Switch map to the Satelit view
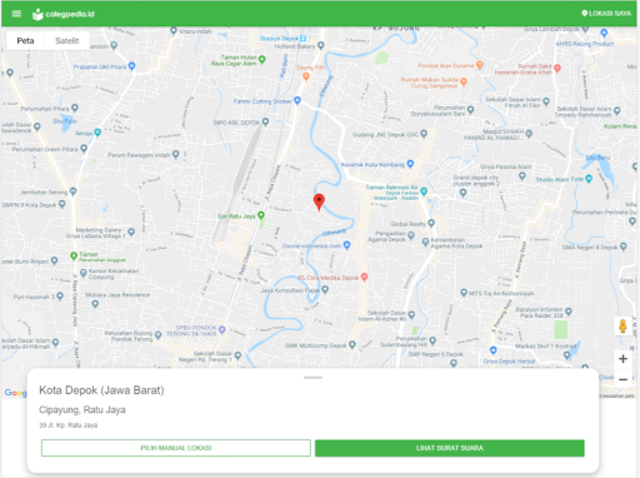The height and width of the screenshot is (478, 640). pos(67,41)
